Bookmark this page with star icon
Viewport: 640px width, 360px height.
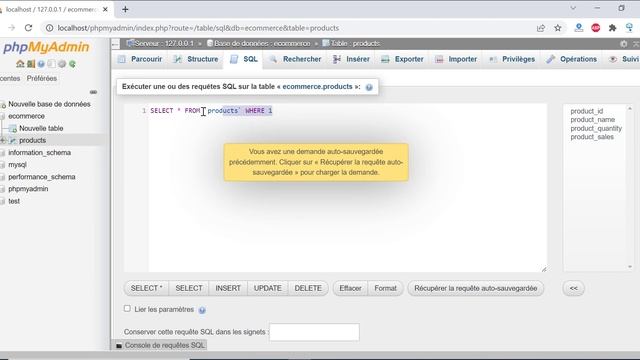click(x=558, y=28)
